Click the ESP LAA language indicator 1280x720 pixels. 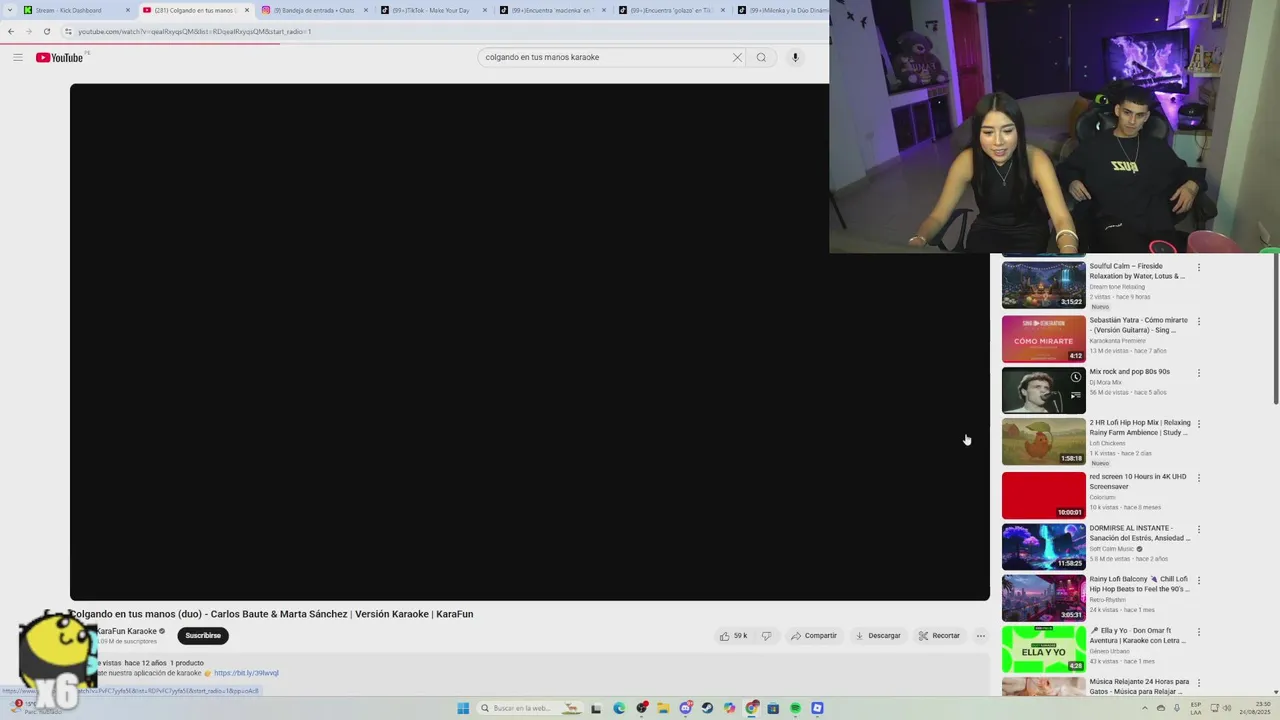coord(1196,708)
